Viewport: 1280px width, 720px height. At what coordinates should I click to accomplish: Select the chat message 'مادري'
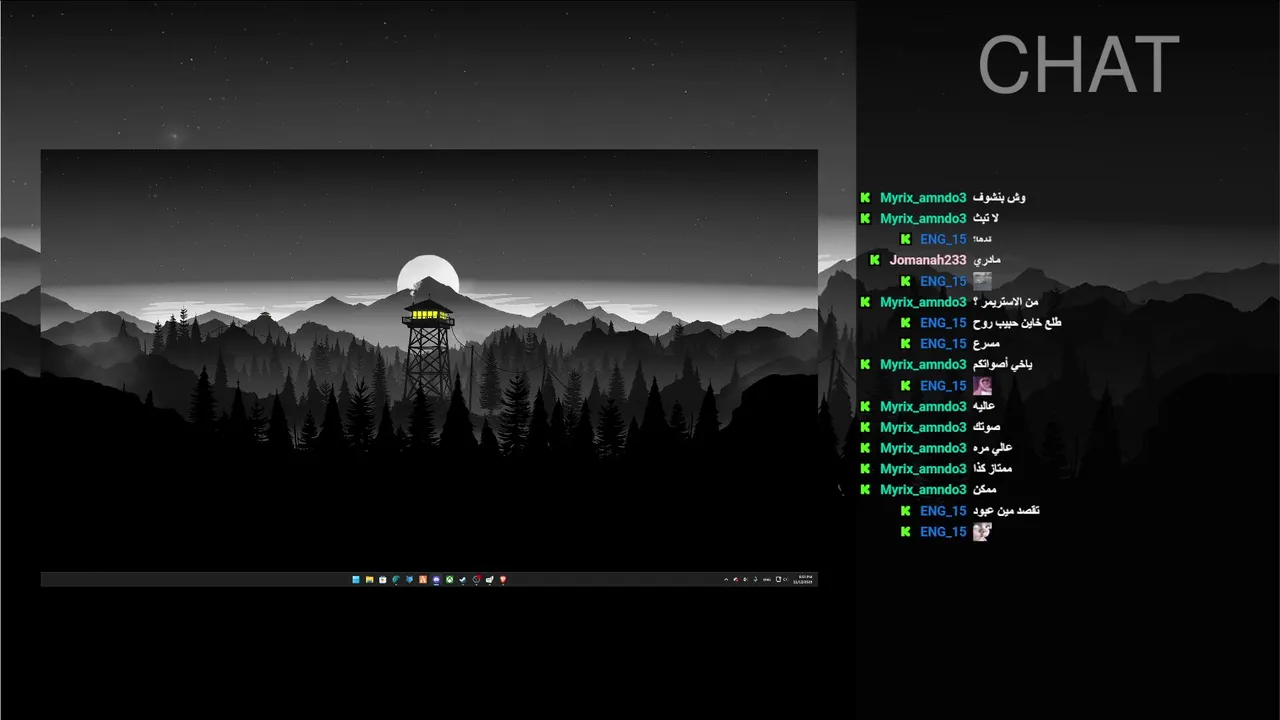[x=986, y=260]
